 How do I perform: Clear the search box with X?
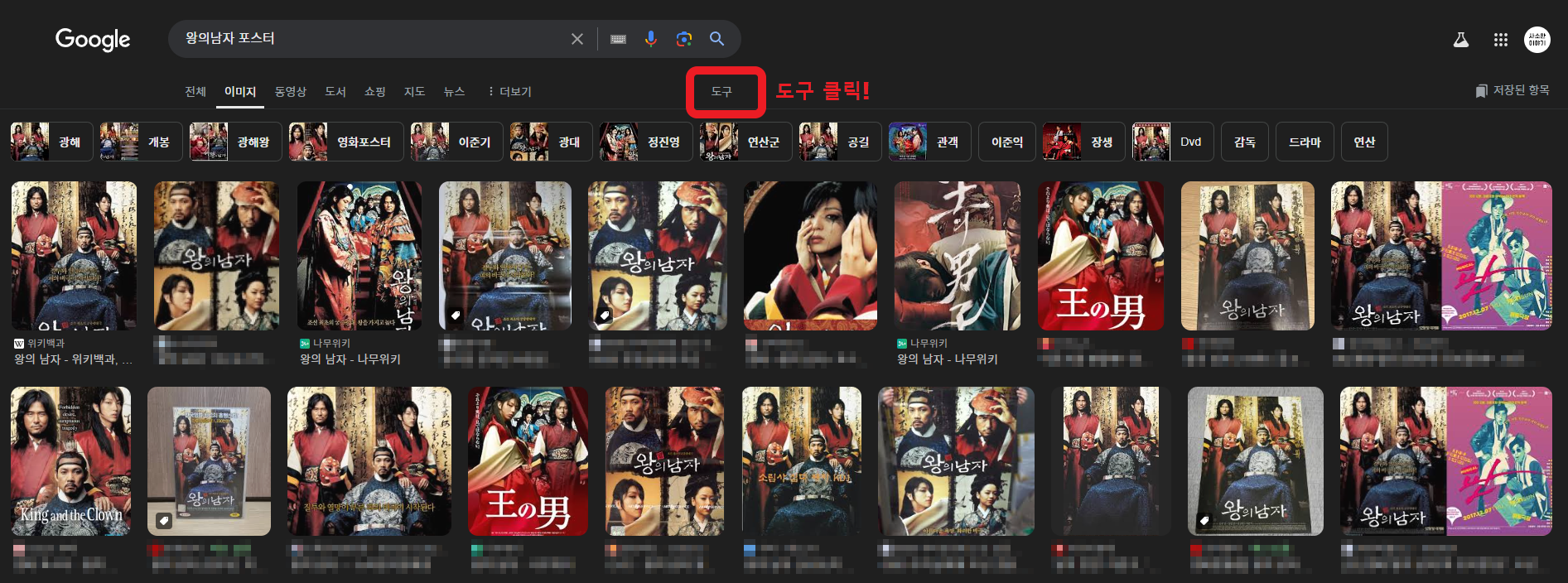[577, 39]
